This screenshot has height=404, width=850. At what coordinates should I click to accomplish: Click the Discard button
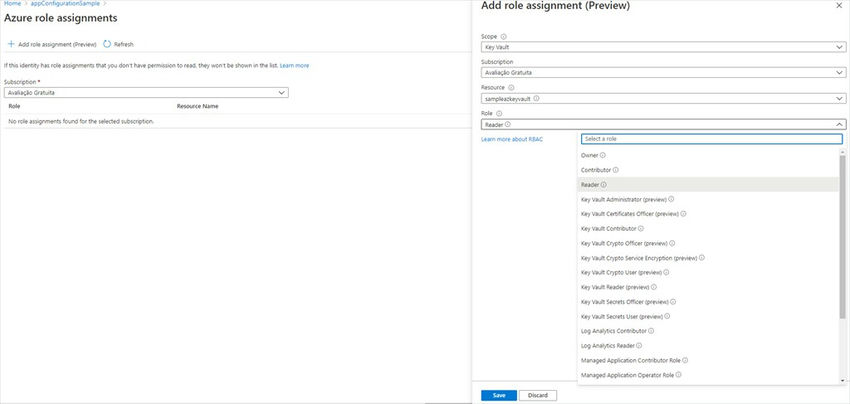(x=537, y=395)
